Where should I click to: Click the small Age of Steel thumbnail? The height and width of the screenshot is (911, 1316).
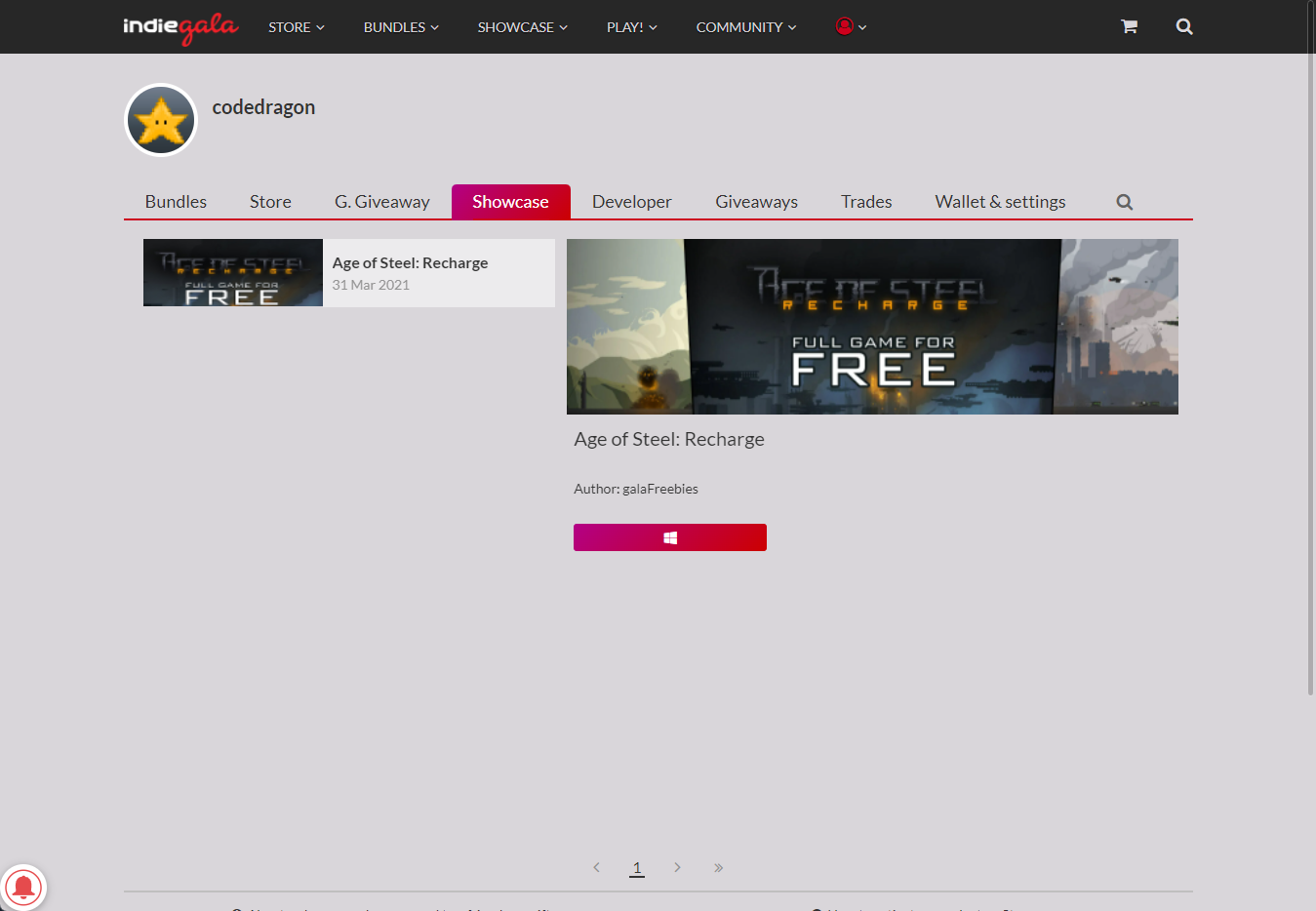[233, 273]
